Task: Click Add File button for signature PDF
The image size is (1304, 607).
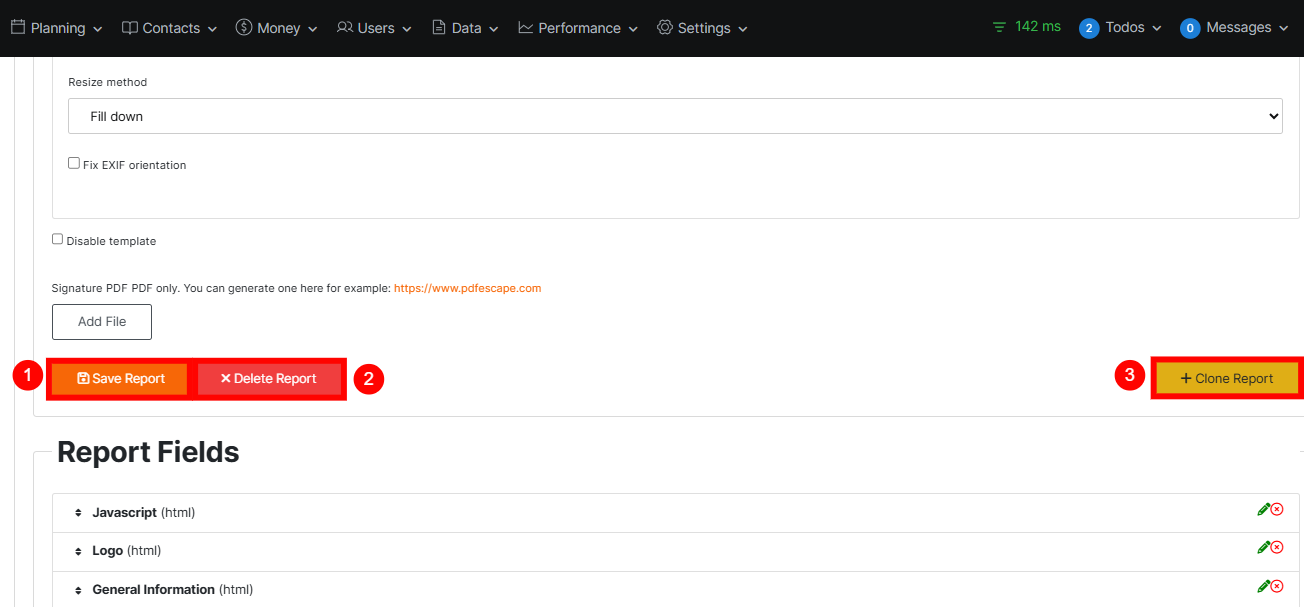Action: coord(102,322)
